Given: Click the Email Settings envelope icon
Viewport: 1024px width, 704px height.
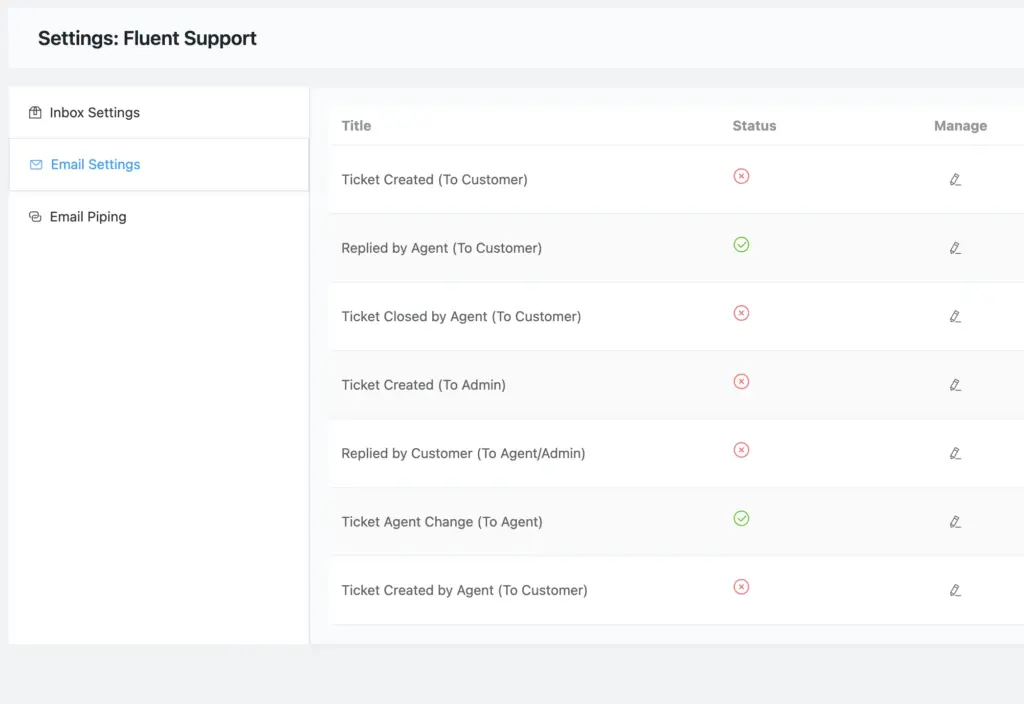Looking at the screenshot, I should 36,165.
